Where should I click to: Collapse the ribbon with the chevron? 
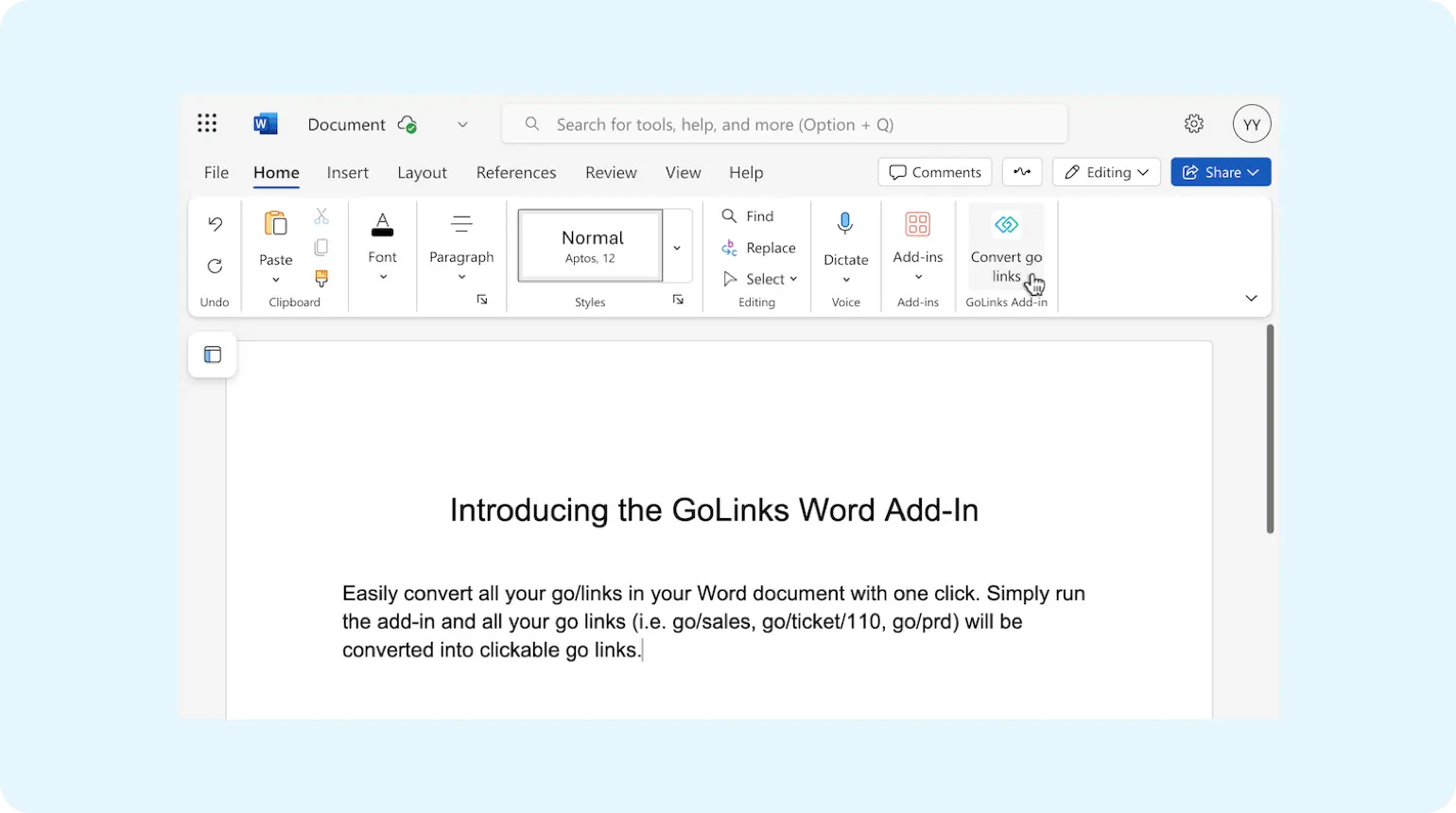tap(1251, 298)
